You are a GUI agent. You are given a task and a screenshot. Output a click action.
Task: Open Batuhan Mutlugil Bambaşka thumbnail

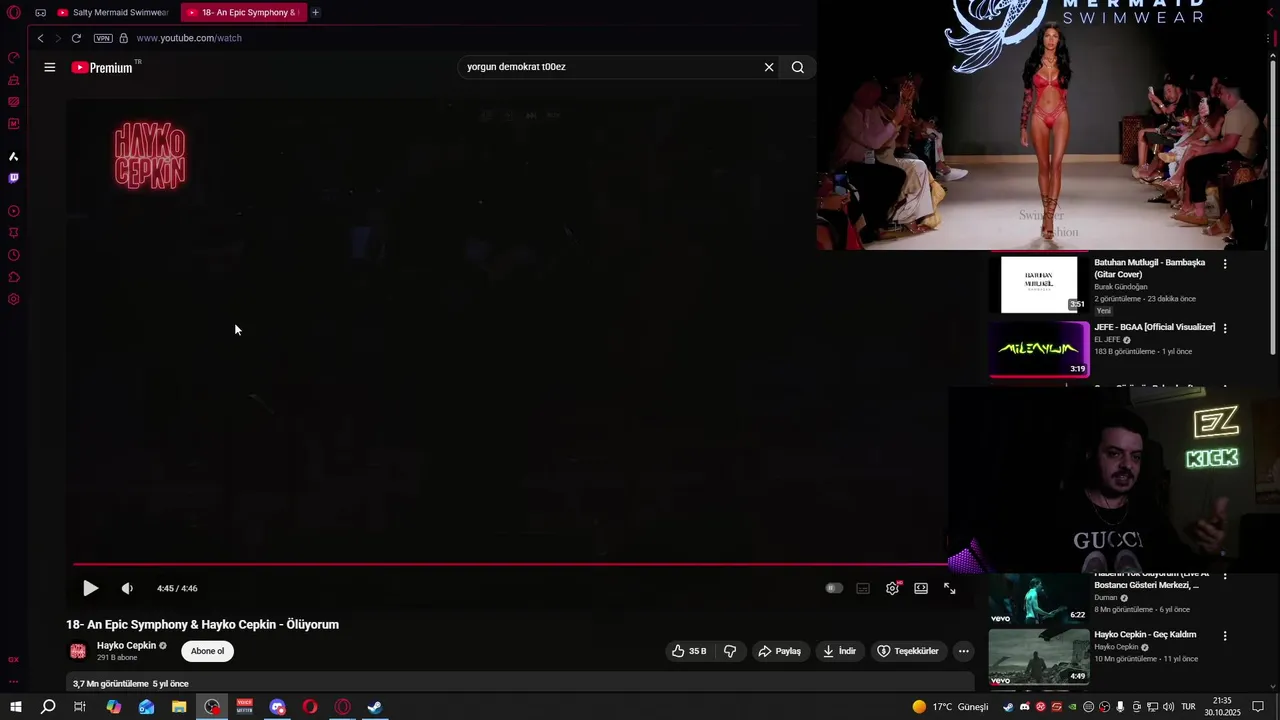[1039, 285]
